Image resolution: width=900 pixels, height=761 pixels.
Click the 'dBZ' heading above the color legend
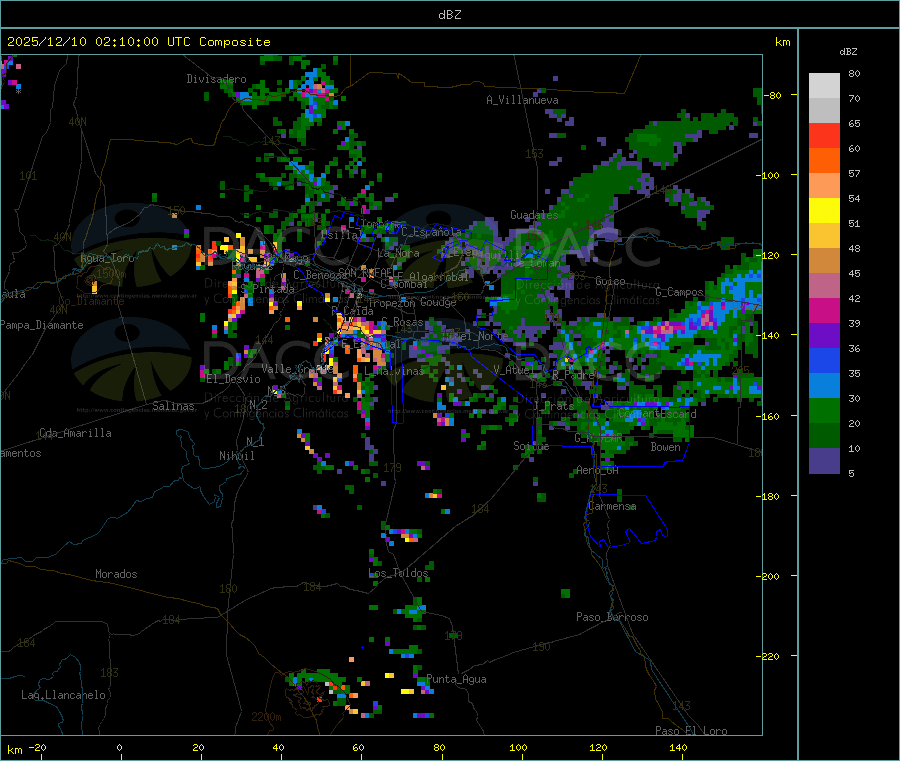(848, 52)
